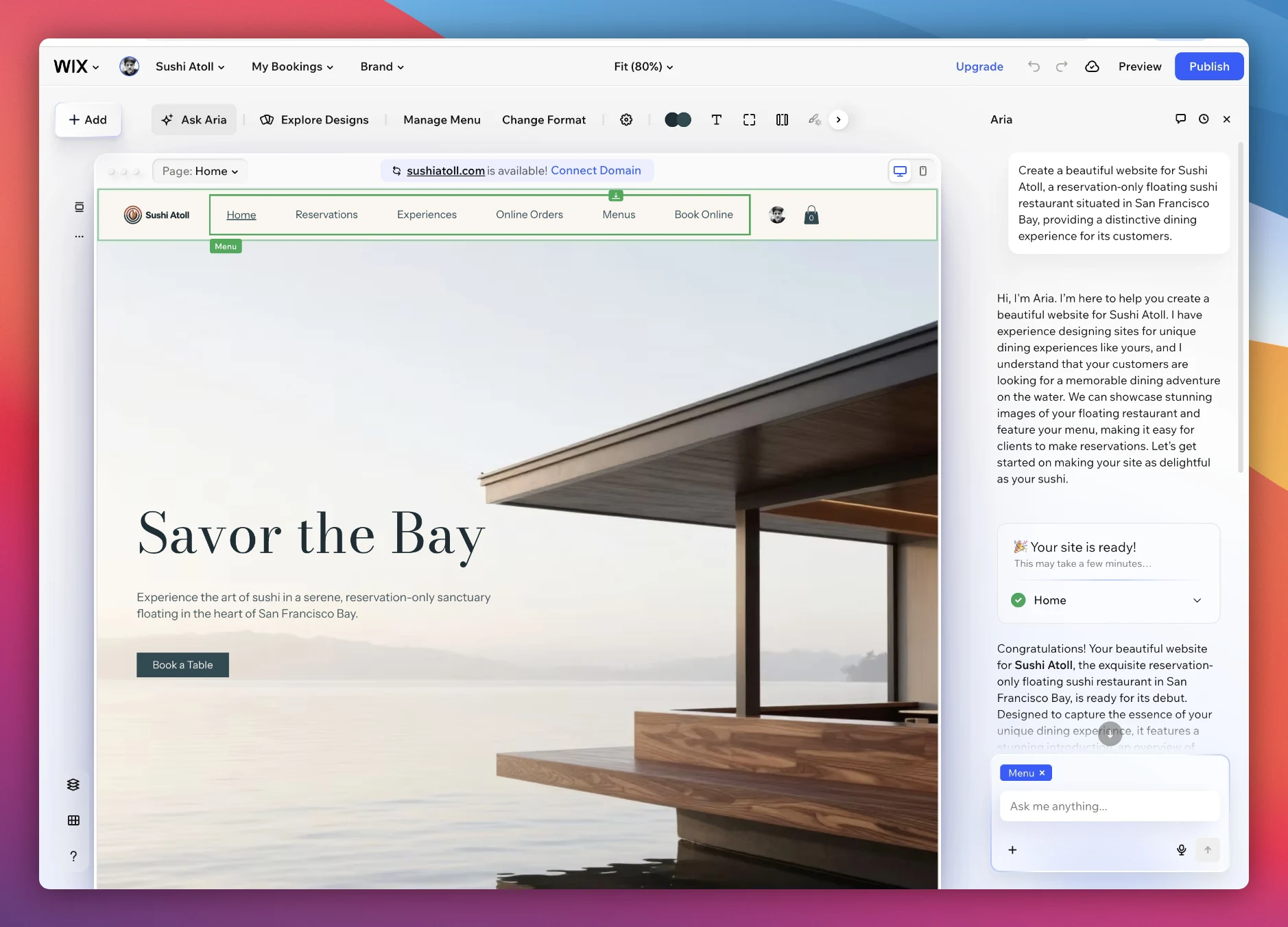Screen dimensions: 1288x927
Task: Click the Aria panel scrollbar
Action: click(x=1241, y=308)
